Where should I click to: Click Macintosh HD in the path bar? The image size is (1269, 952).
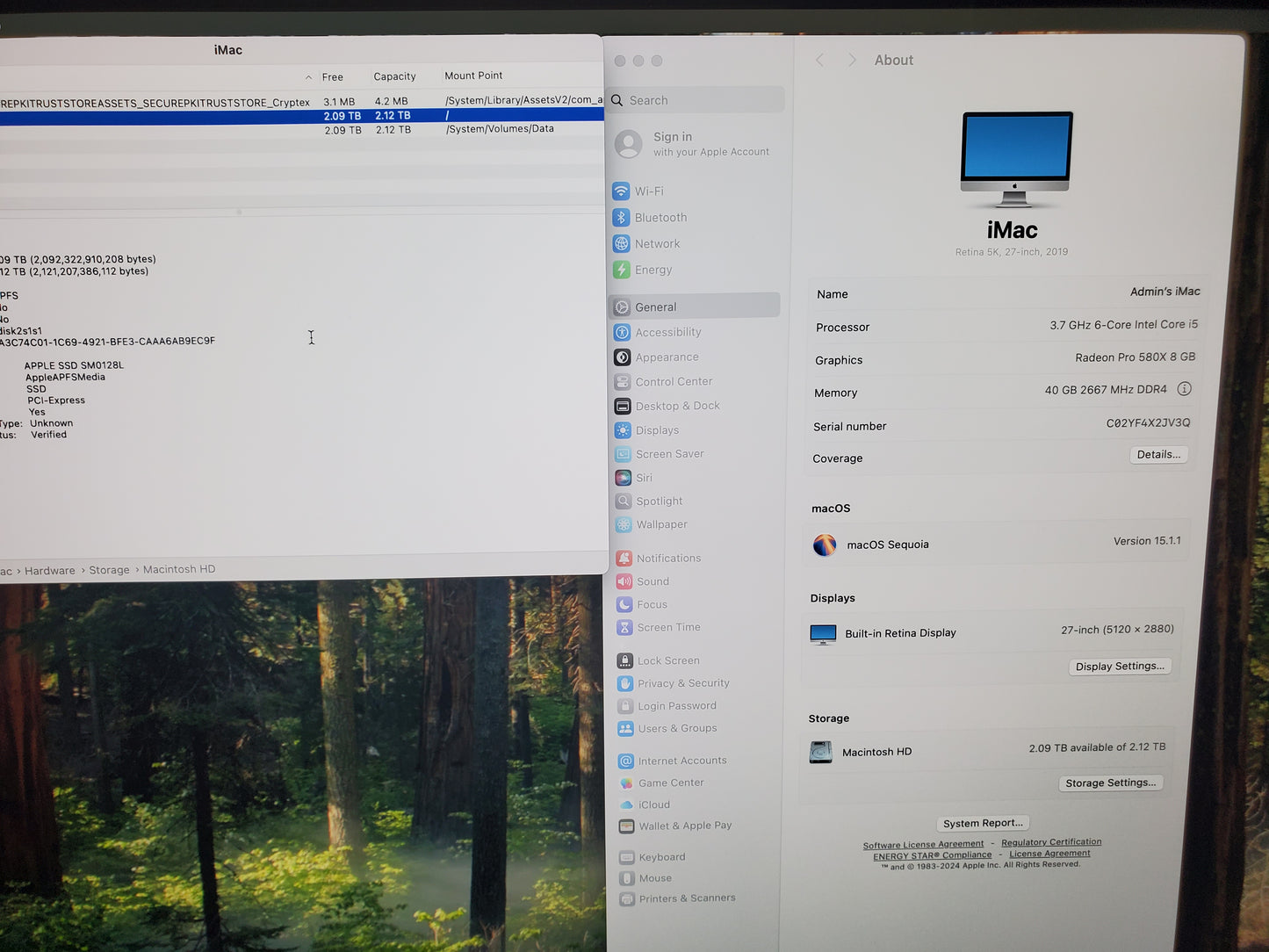click(179, 569)
